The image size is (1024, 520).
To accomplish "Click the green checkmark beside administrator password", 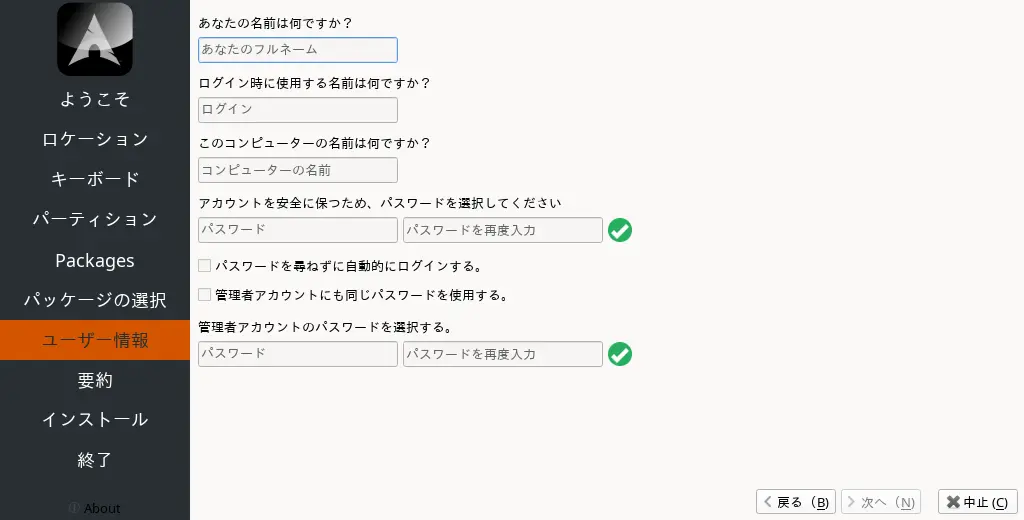I will 620,354.
